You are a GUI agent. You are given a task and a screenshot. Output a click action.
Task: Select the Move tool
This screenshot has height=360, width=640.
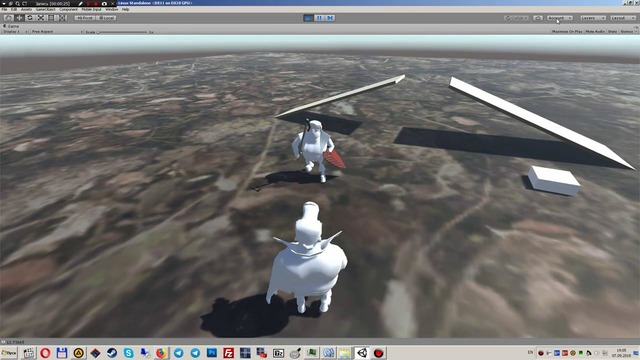point(19,18)
